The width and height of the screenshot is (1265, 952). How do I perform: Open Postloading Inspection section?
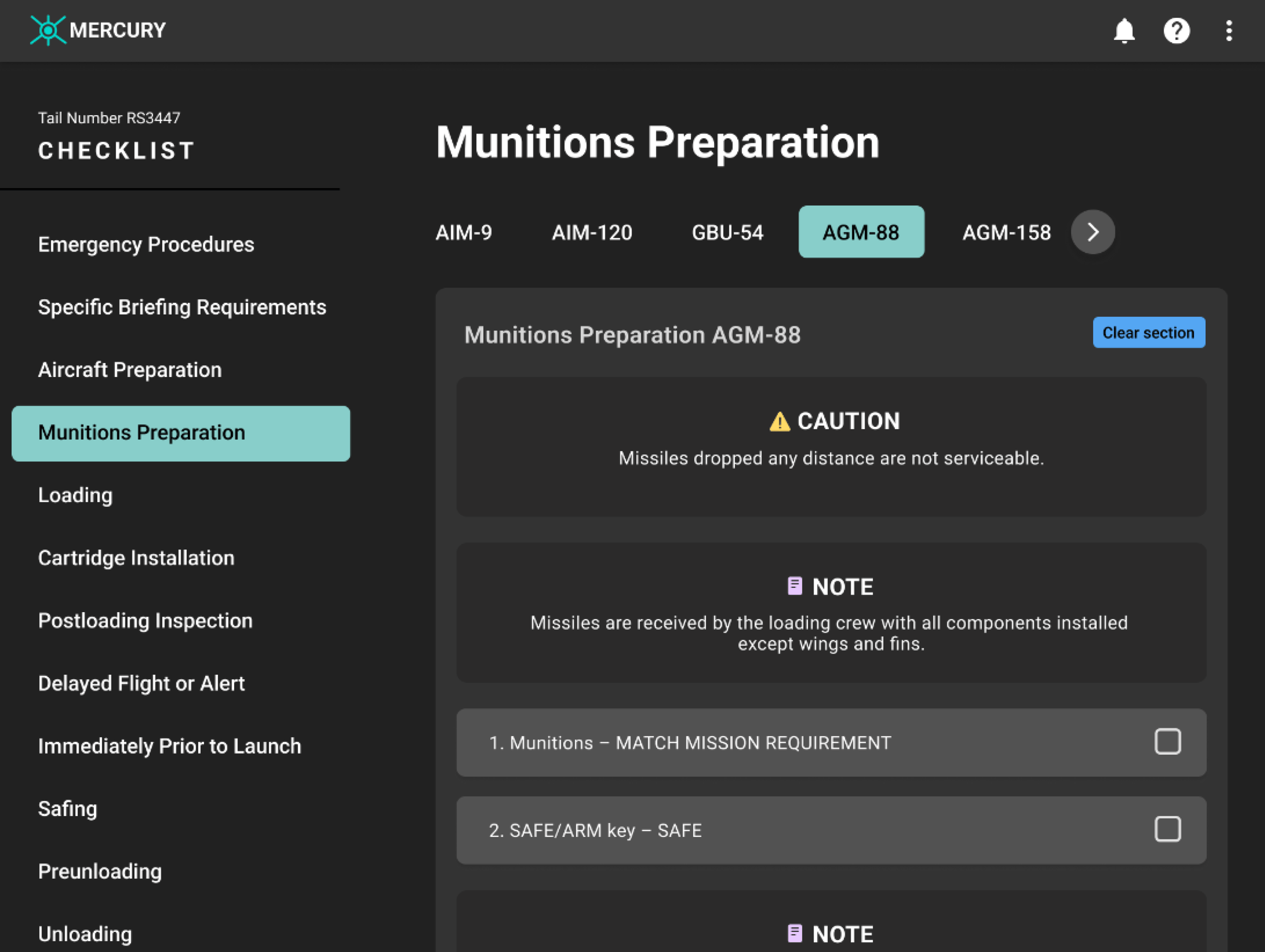coord(145,621)
